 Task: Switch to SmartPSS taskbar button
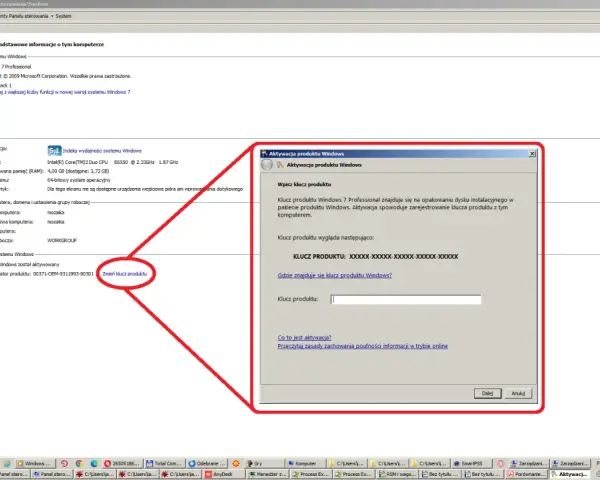pos(471,464)
